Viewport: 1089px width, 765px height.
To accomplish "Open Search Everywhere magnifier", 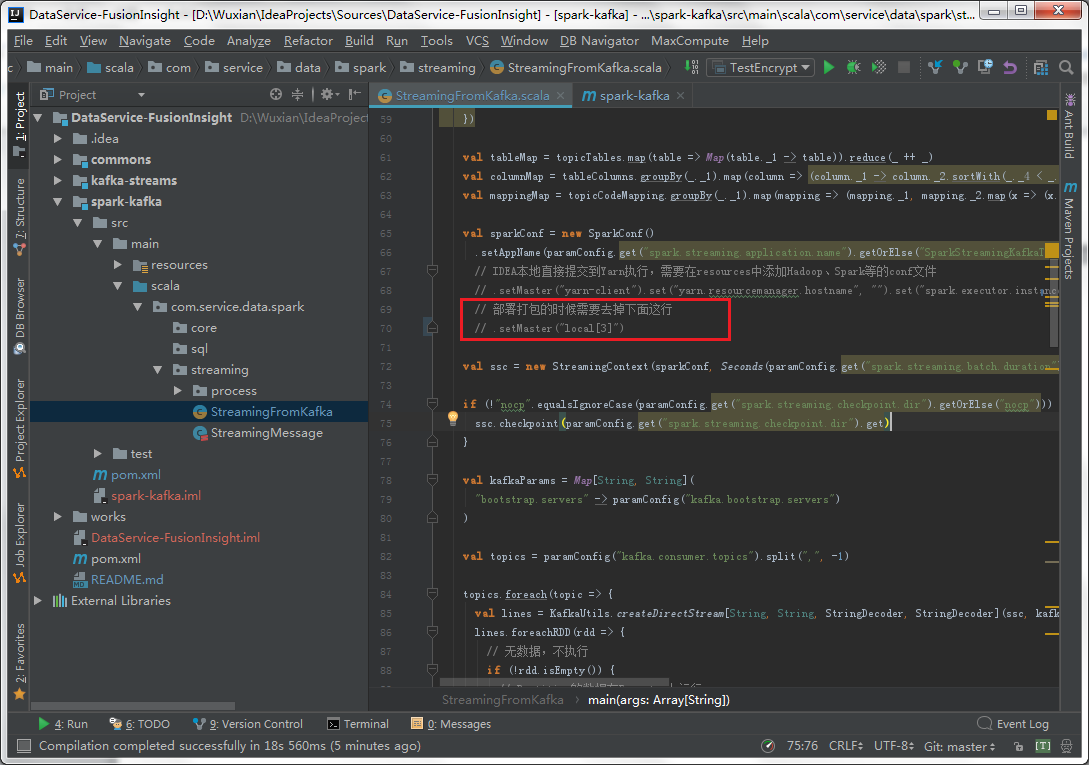I will [1066, 67].
